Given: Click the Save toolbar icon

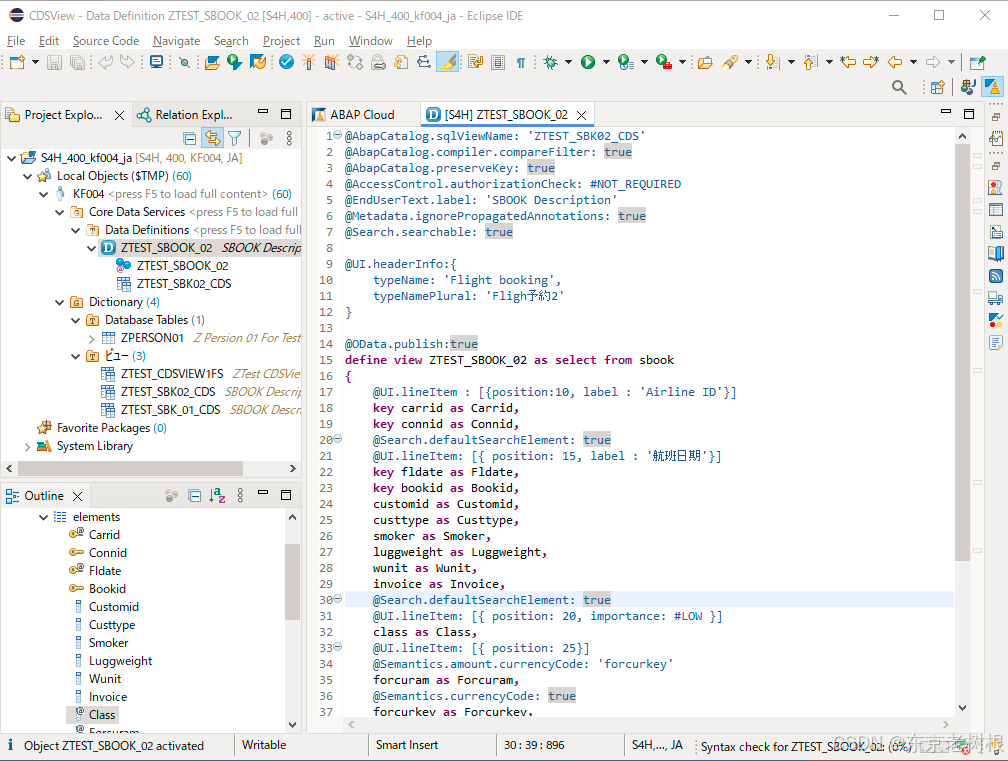Looking at the screenshot, I should [55, 62].
